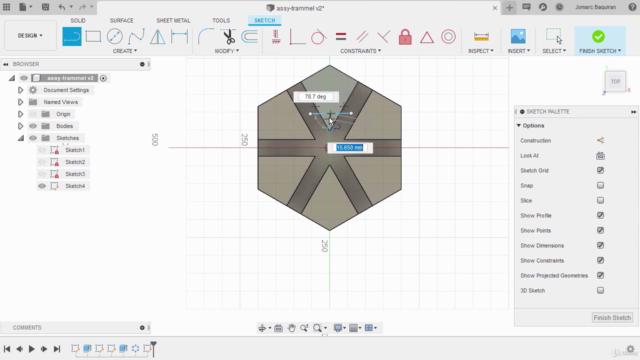
Task: Open the MODIFY dropdown menu
Action: (x=227, y=51)
